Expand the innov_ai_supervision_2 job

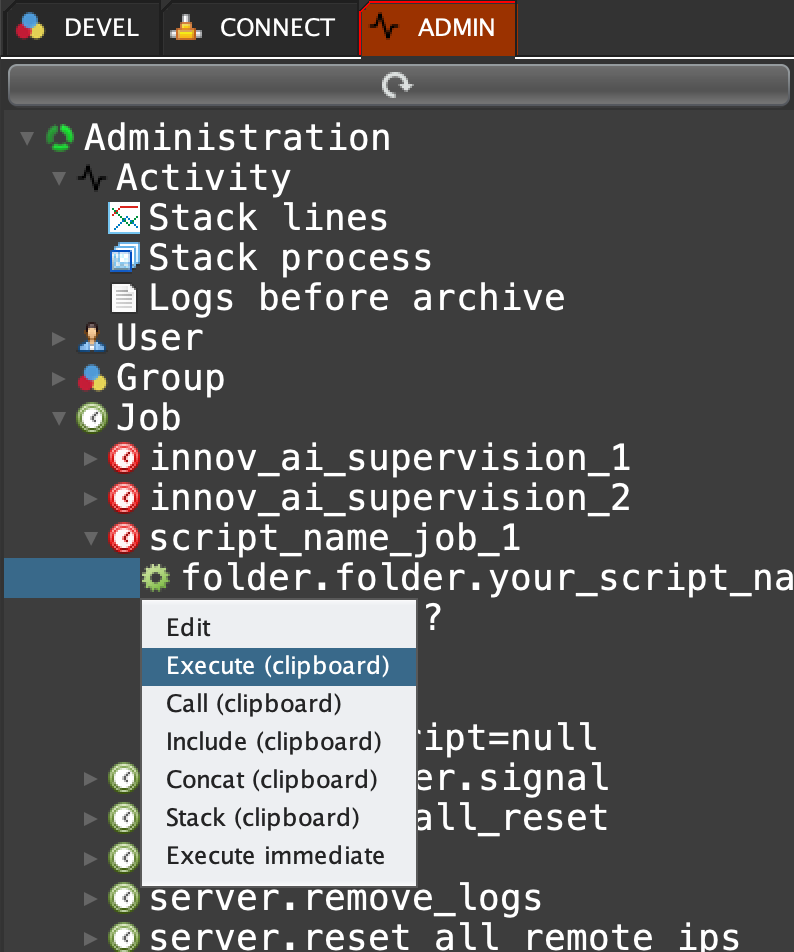92,498
